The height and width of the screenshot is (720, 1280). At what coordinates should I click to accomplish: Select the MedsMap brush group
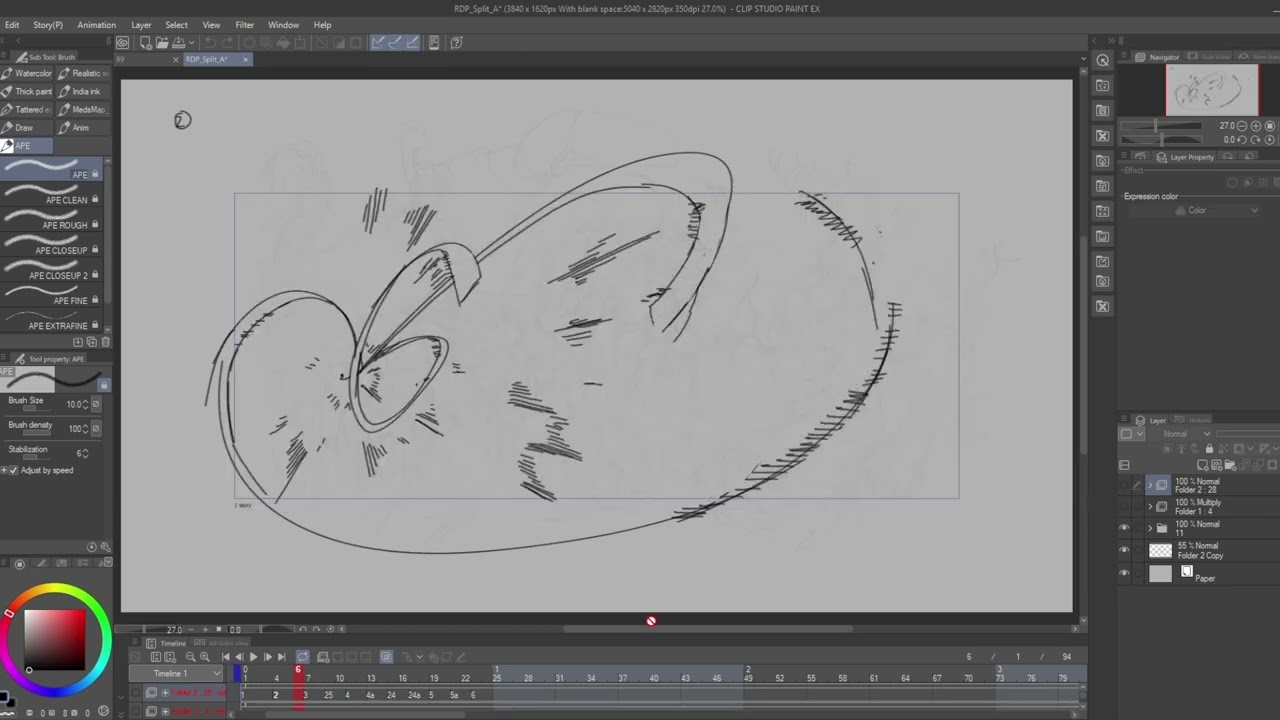point(83,109)
